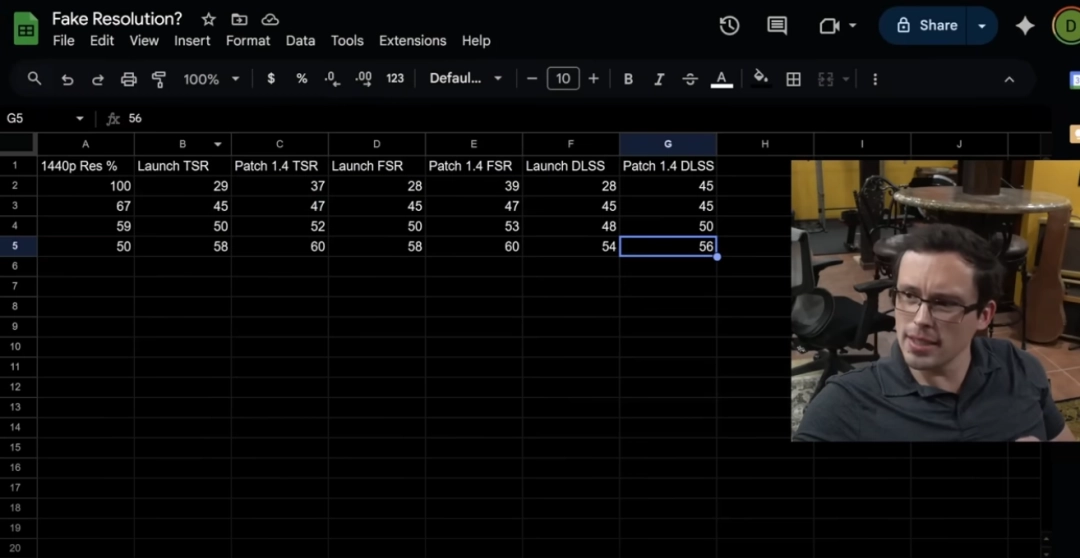Click the Gemini sparkle icon
This screenshot has width=1080, height=558.
pos(1025,26)
